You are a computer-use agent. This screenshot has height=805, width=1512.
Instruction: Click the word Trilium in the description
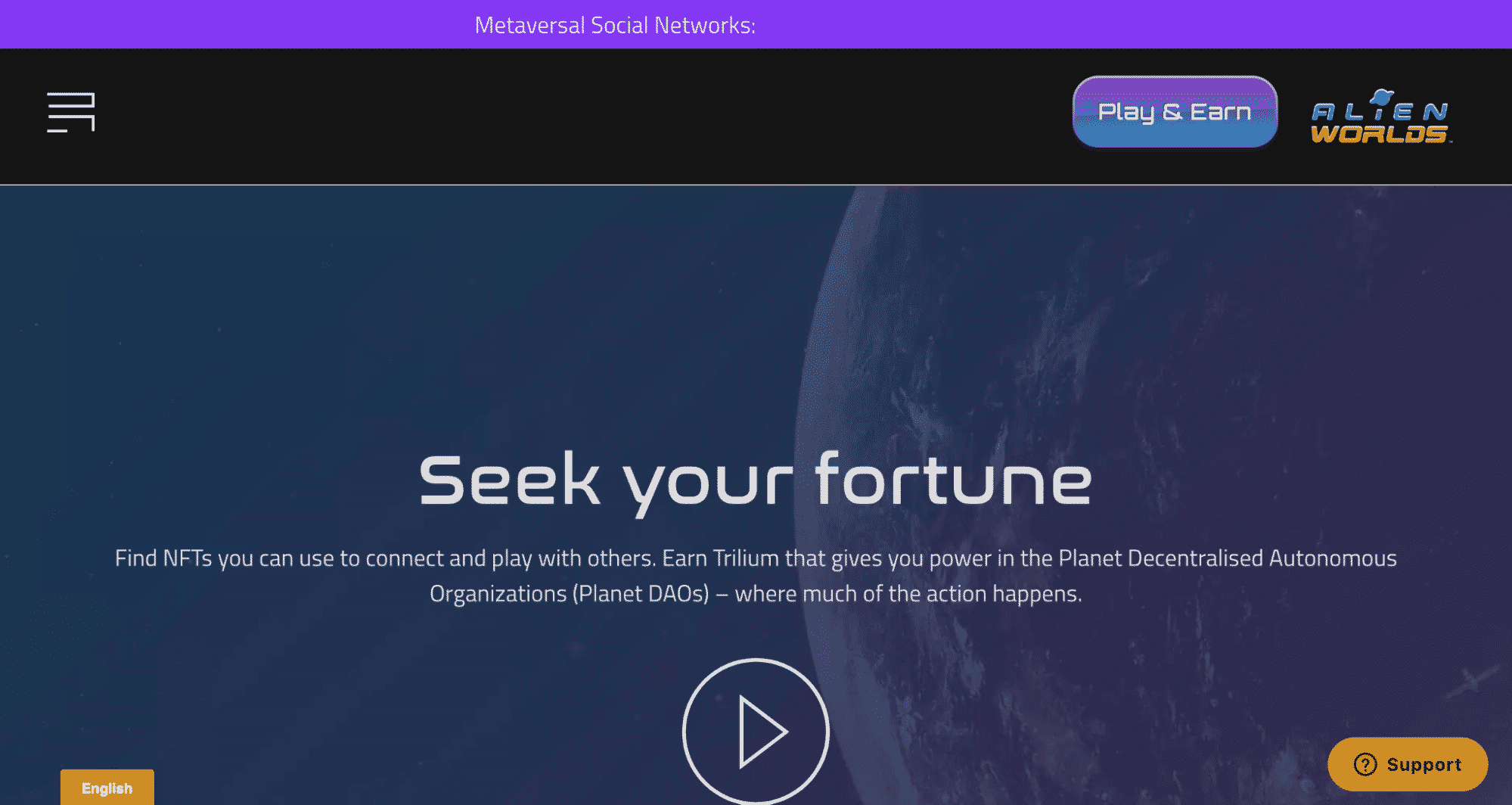point(746,558)
